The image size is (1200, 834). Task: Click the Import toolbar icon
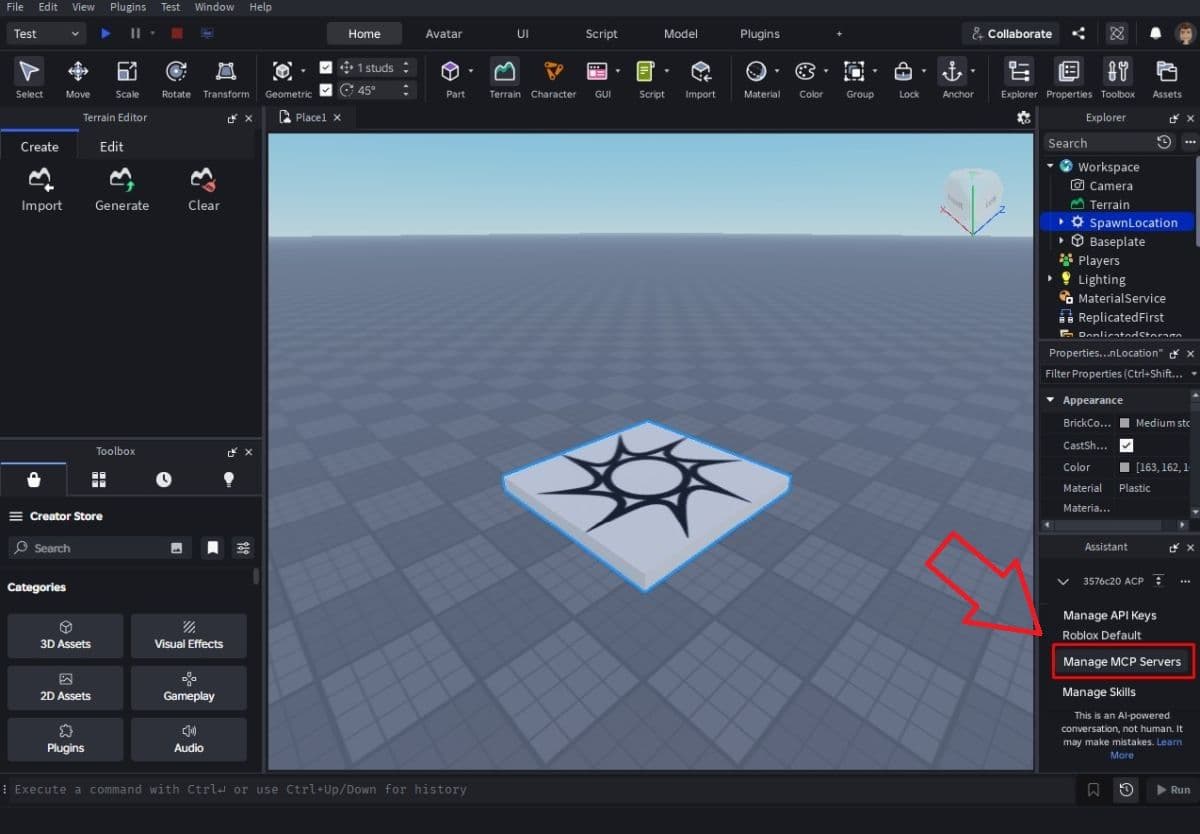(700, 79)
